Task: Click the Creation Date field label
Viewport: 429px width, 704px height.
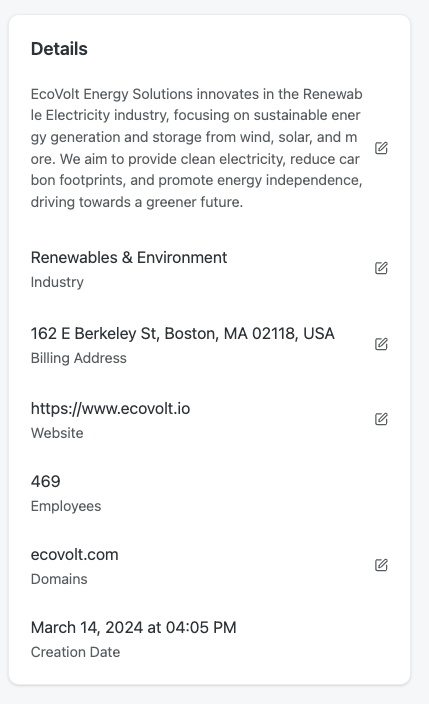Action: (x=75, y=652)
